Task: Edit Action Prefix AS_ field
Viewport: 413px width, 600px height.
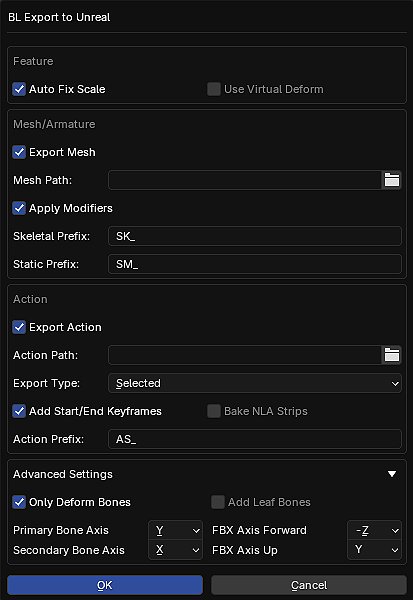Action: (255, 439)
